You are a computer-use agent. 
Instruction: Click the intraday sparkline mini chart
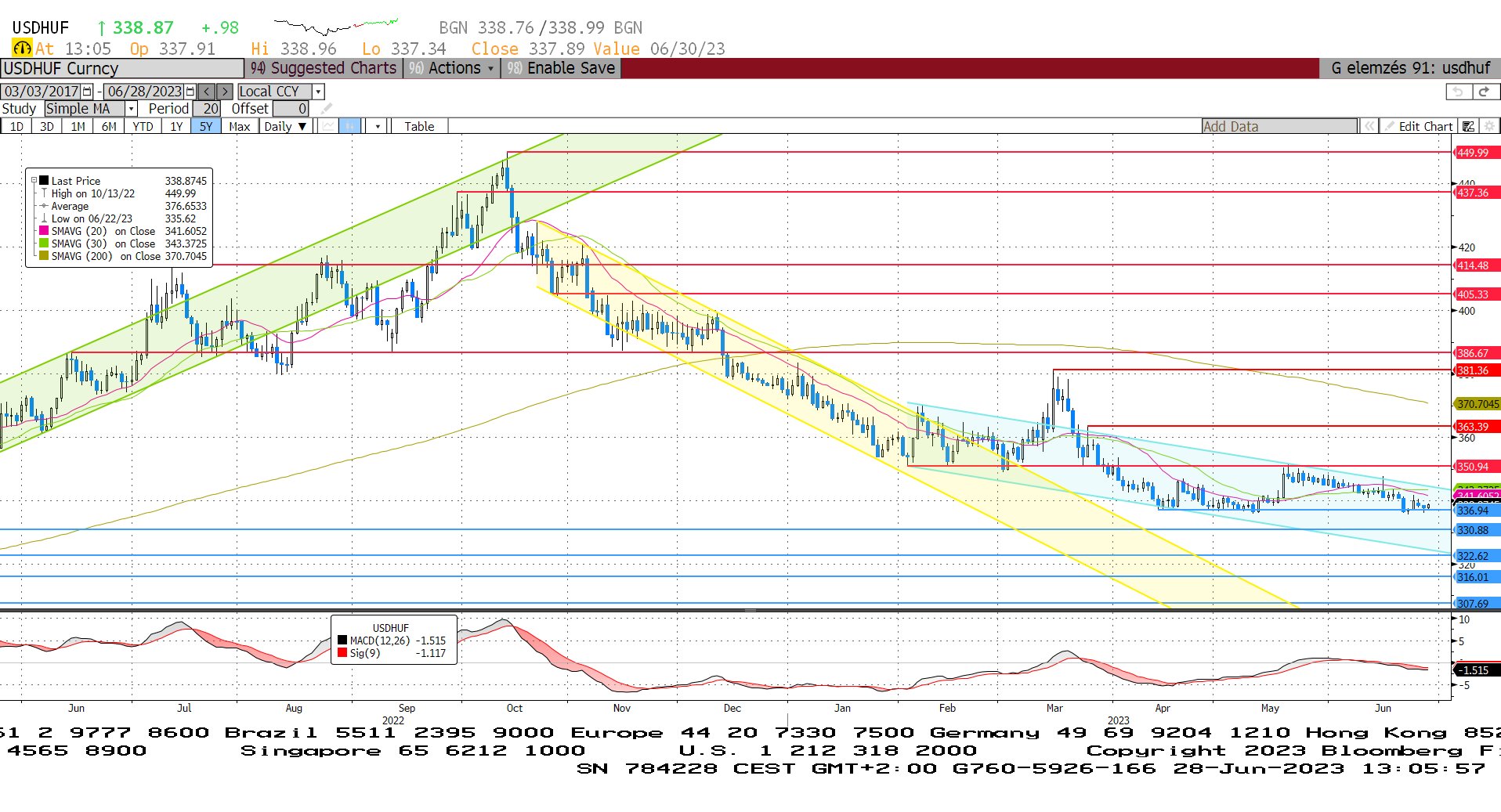pos(336,27)
